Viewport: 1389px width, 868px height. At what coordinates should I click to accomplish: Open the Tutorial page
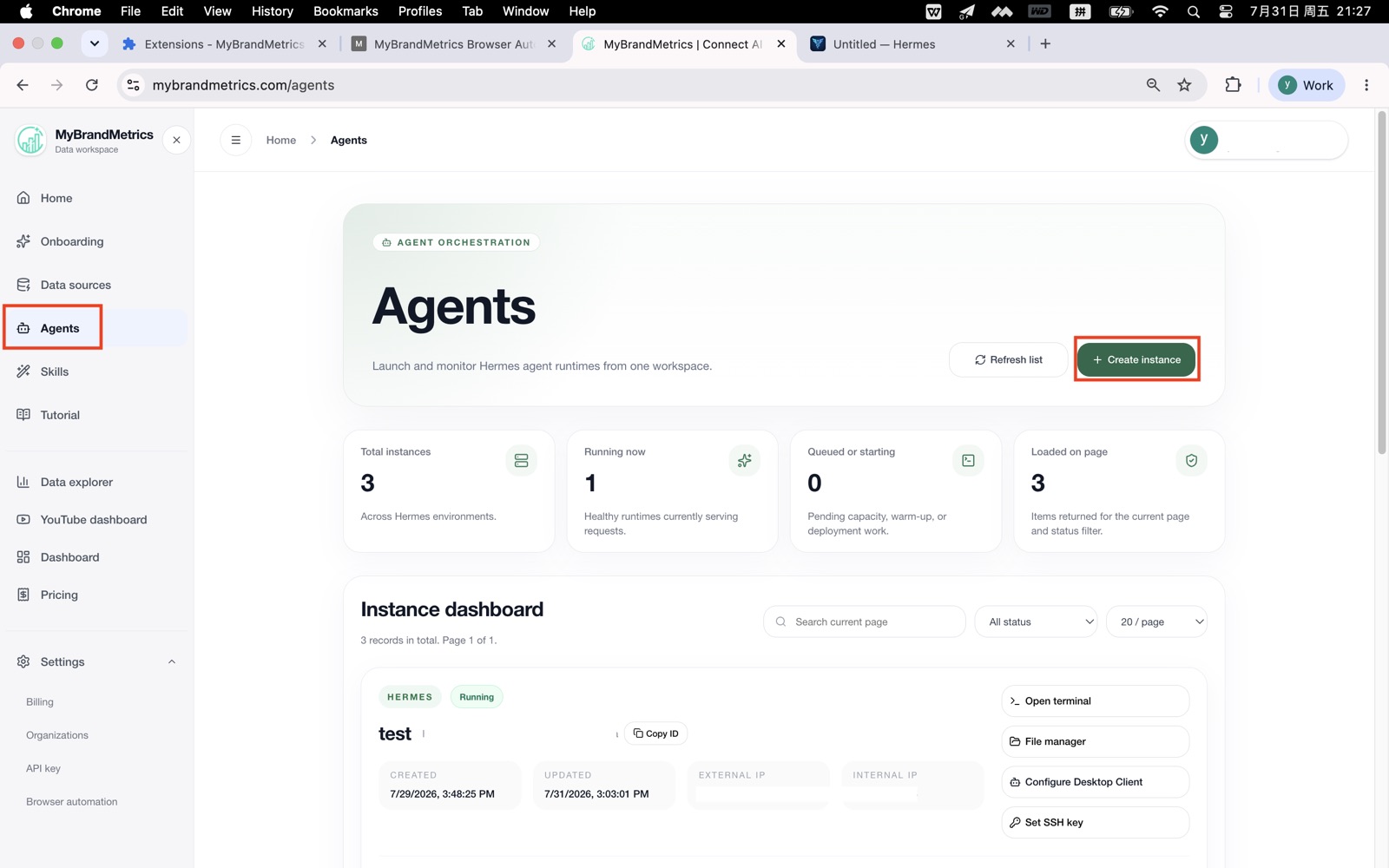(x=60, y=415)
